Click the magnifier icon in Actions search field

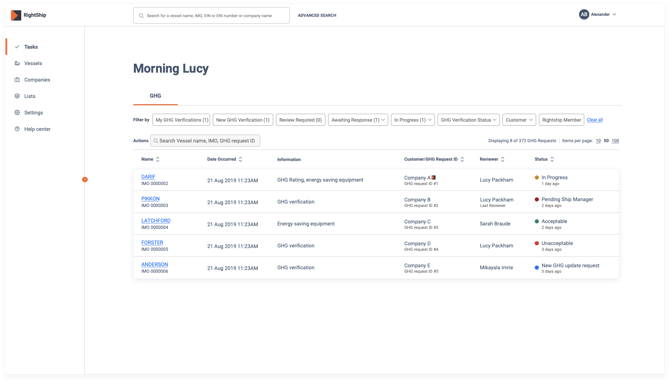click(x=156, y=141)
